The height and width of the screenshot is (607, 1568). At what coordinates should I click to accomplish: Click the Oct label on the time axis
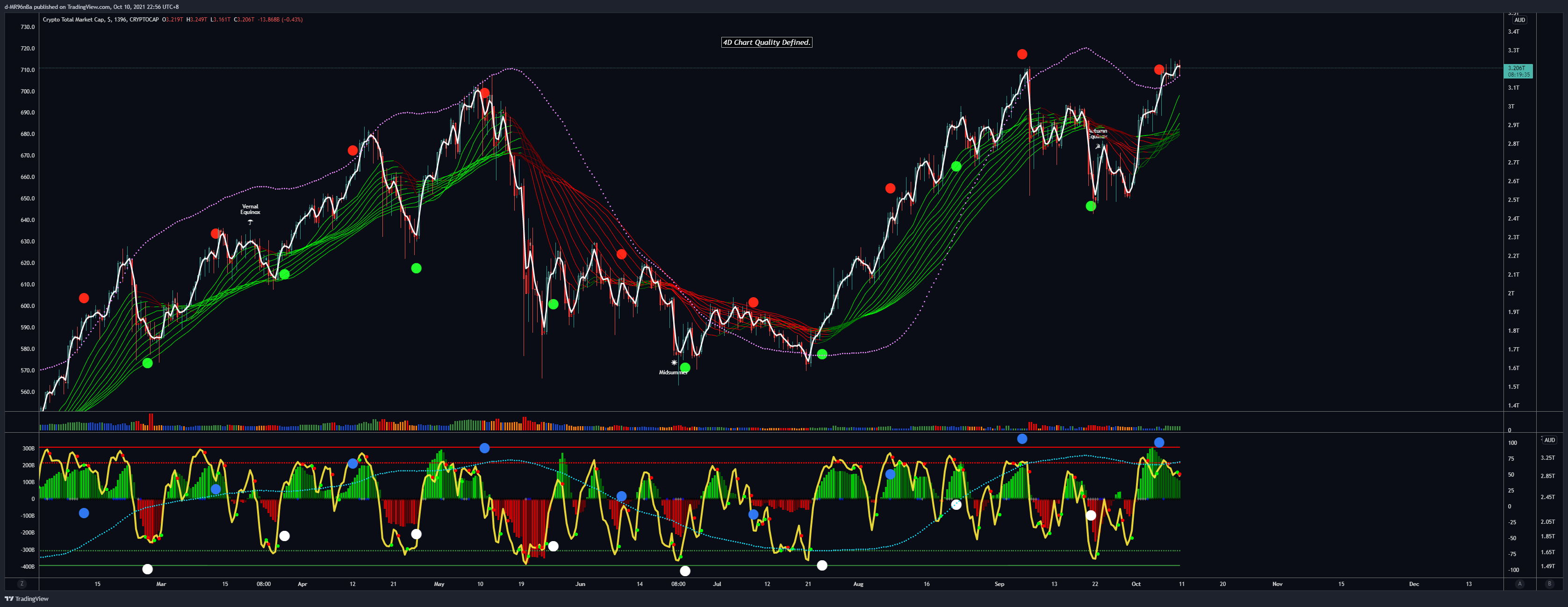click(1136, 584)
